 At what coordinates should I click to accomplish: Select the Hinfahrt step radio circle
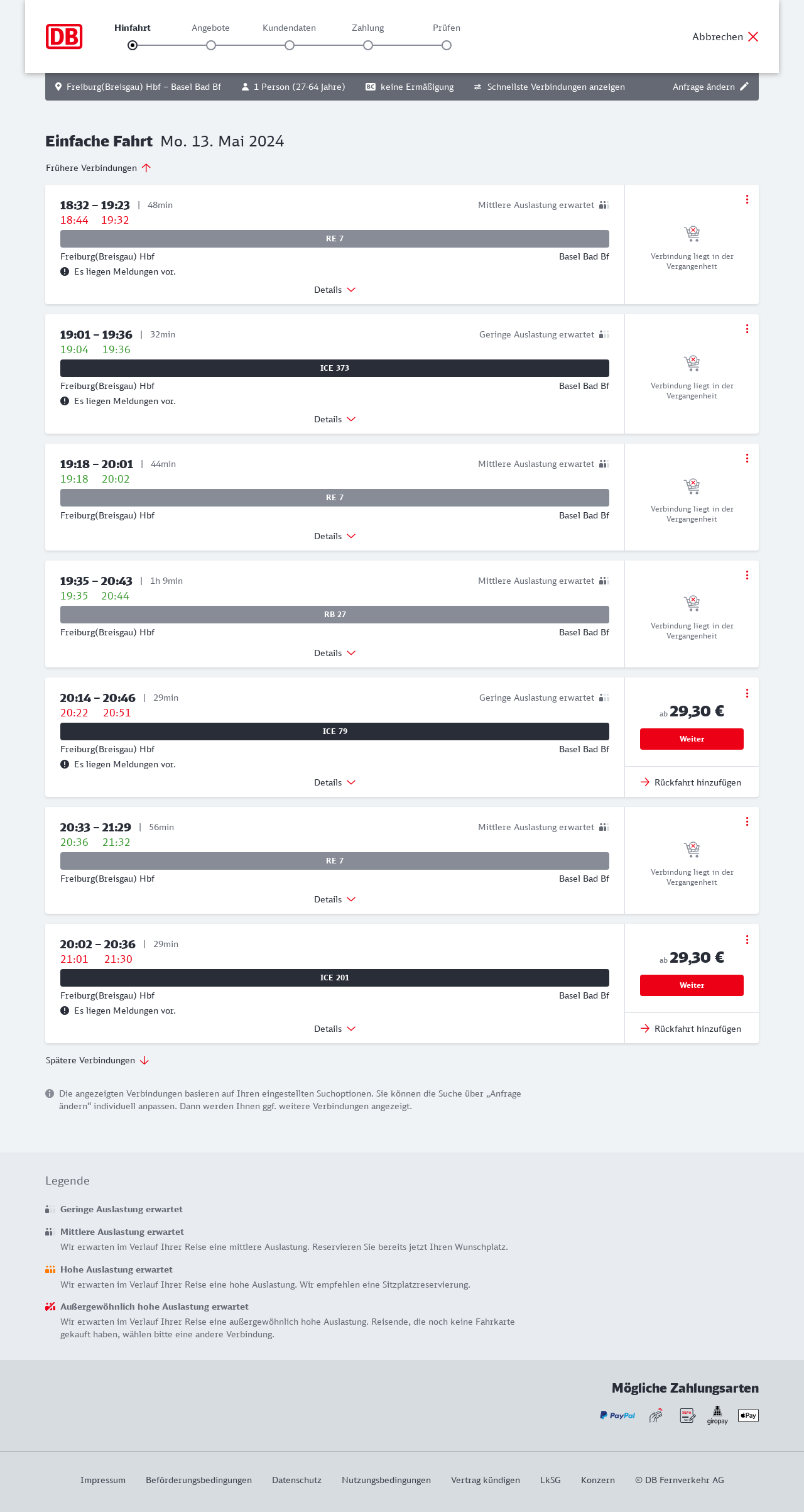(133, 45)
